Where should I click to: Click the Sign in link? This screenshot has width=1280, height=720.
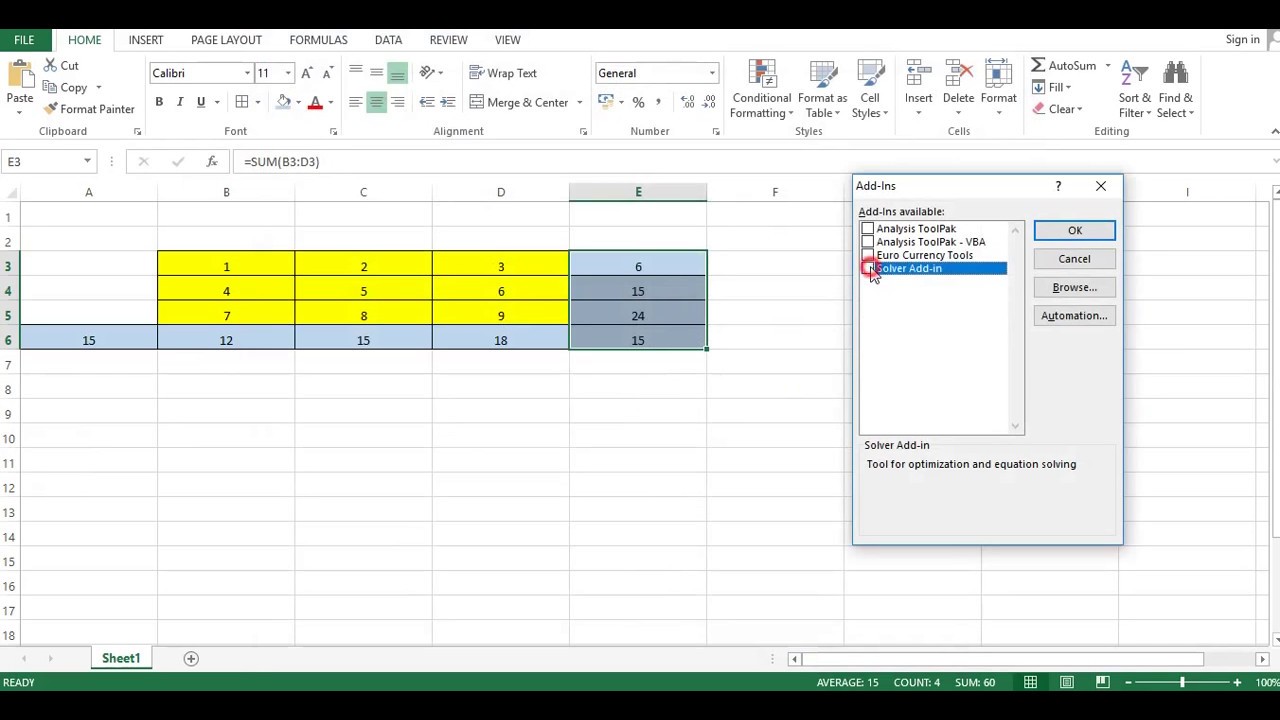[1242, 40]
